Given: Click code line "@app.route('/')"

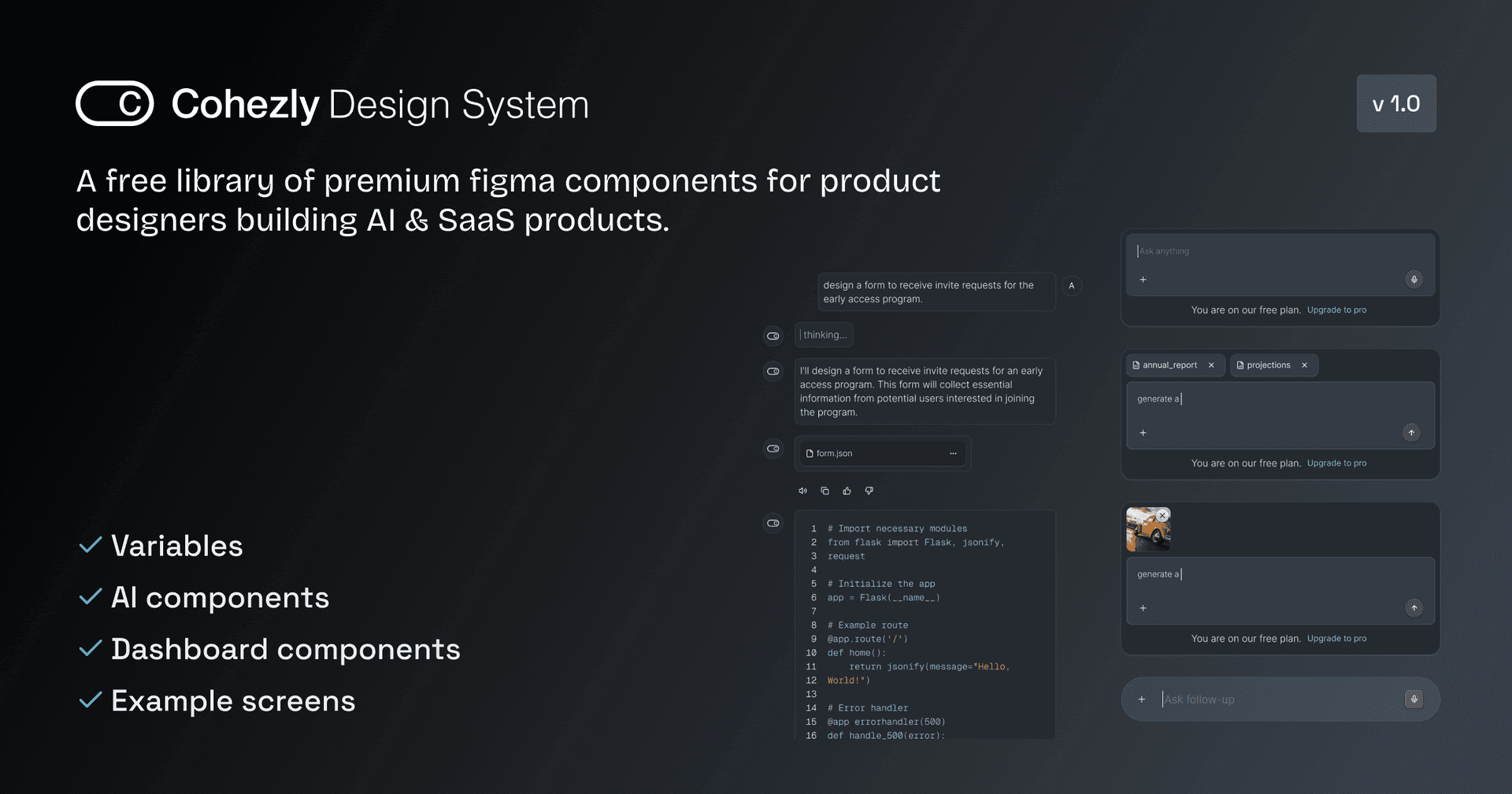Looking at the screenshot, I should click(867, 639).
